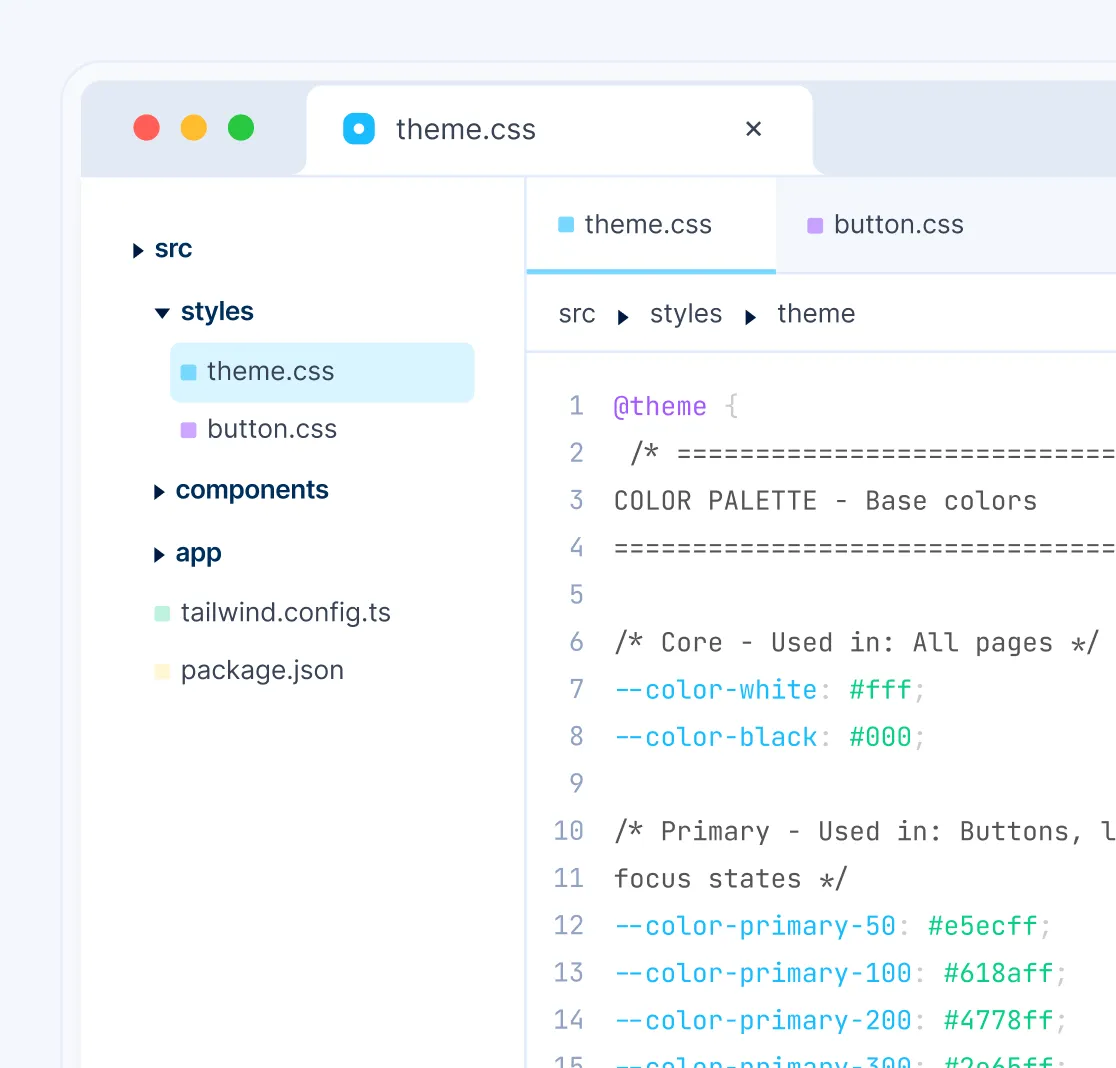Click the theme breadcrumb
Viewport: 1116px width, 1068px height.
pos(816,314)
